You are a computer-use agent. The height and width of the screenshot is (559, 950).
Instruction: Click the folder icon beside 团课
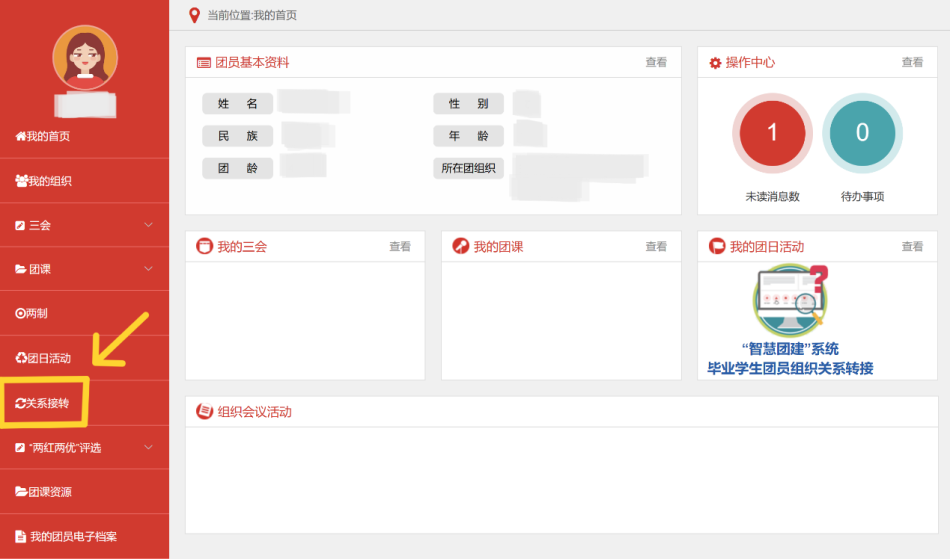pos(21,269)
